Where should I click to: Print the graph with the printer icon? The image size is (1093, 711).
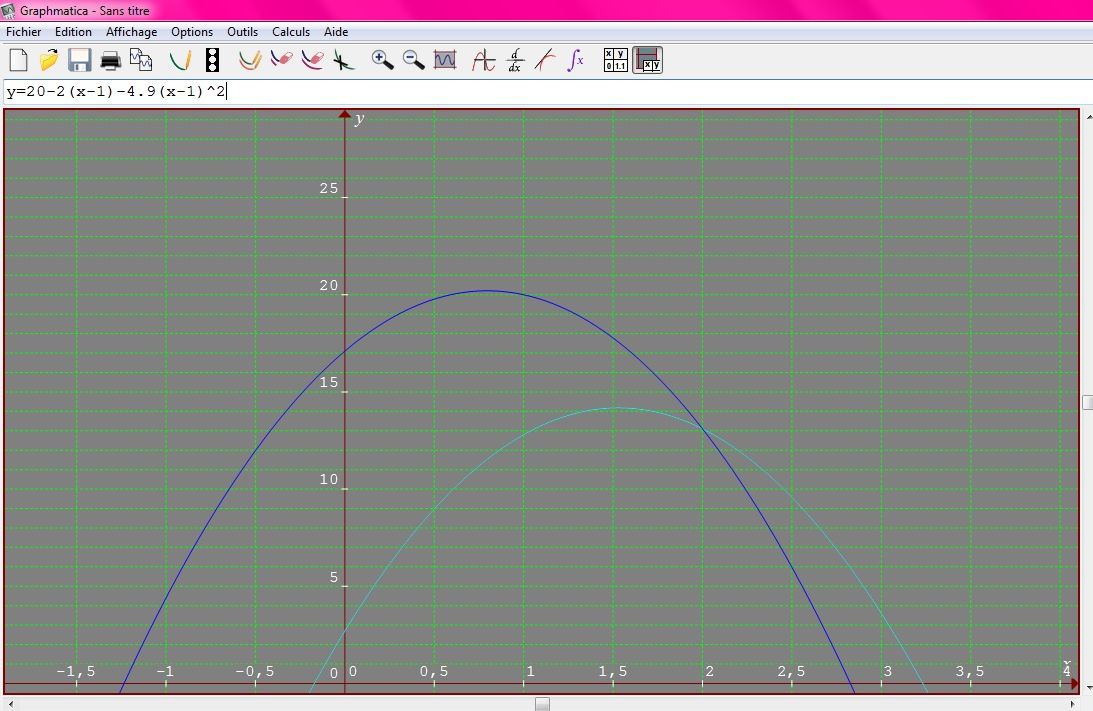point(110,61)
